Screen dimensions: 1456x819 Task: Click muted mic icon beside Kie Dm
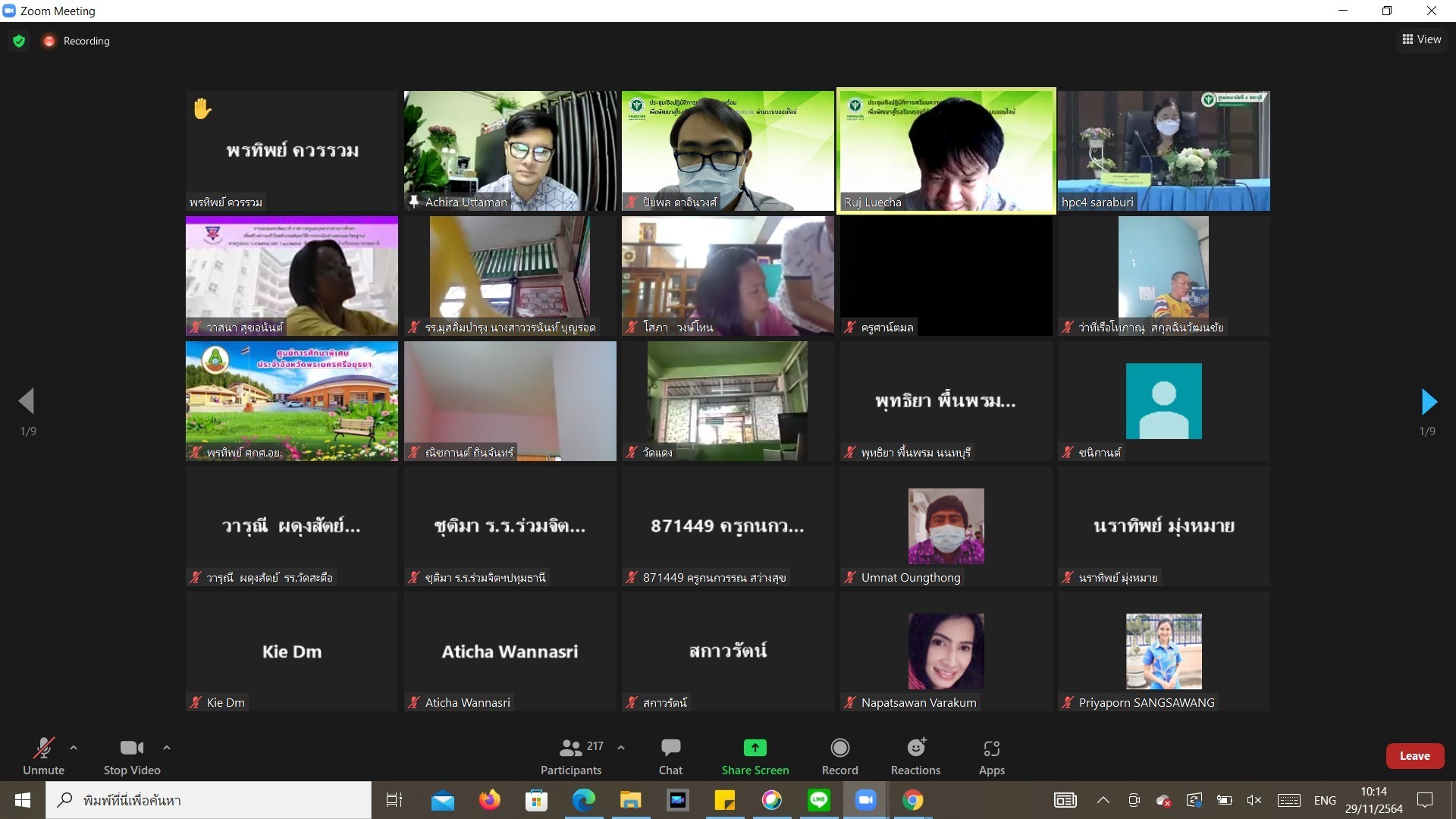(196, 703)
